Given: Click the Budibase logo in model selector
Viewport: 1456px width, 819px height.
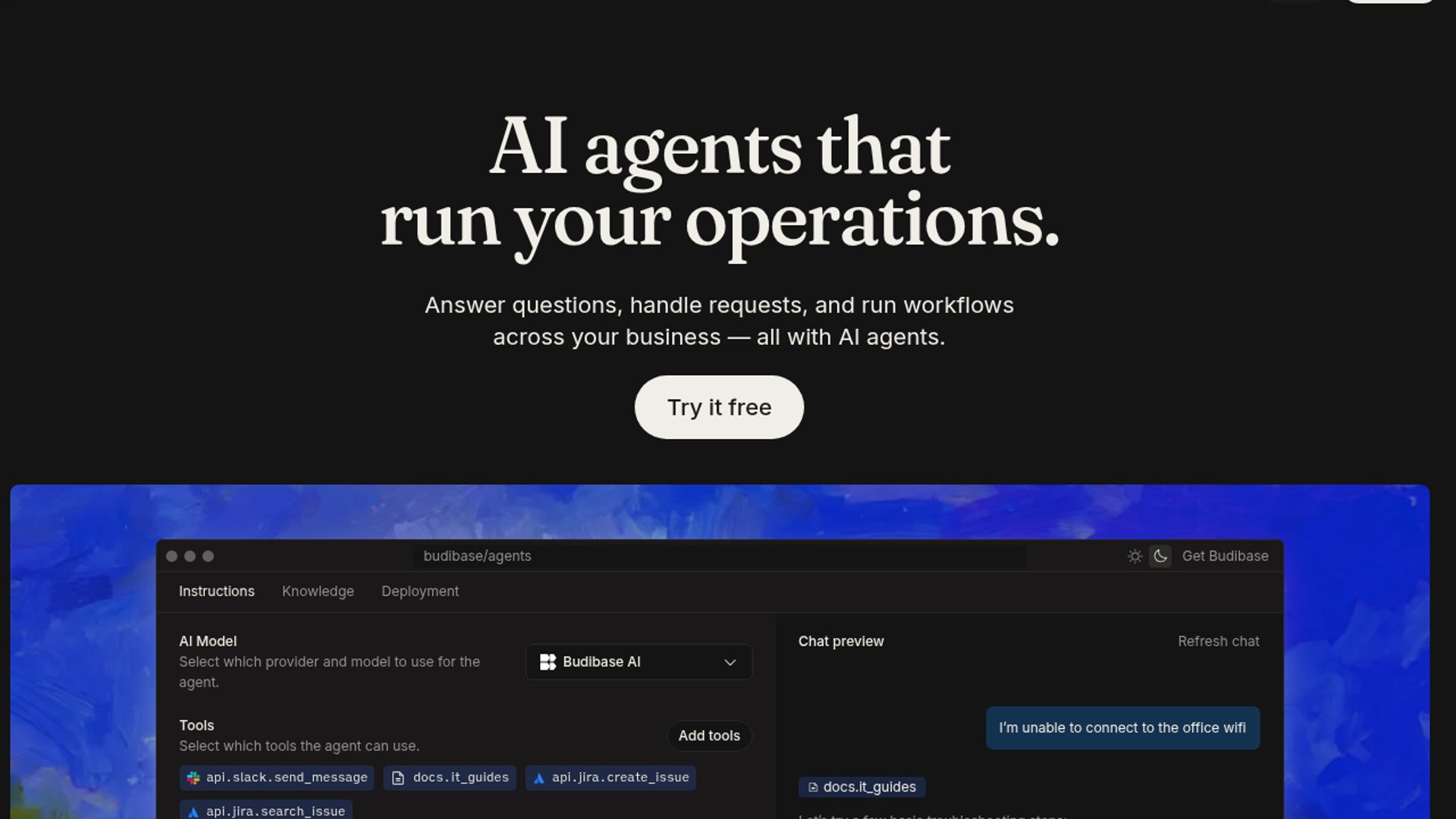Looking at the screenshot, I should (548, 662).
